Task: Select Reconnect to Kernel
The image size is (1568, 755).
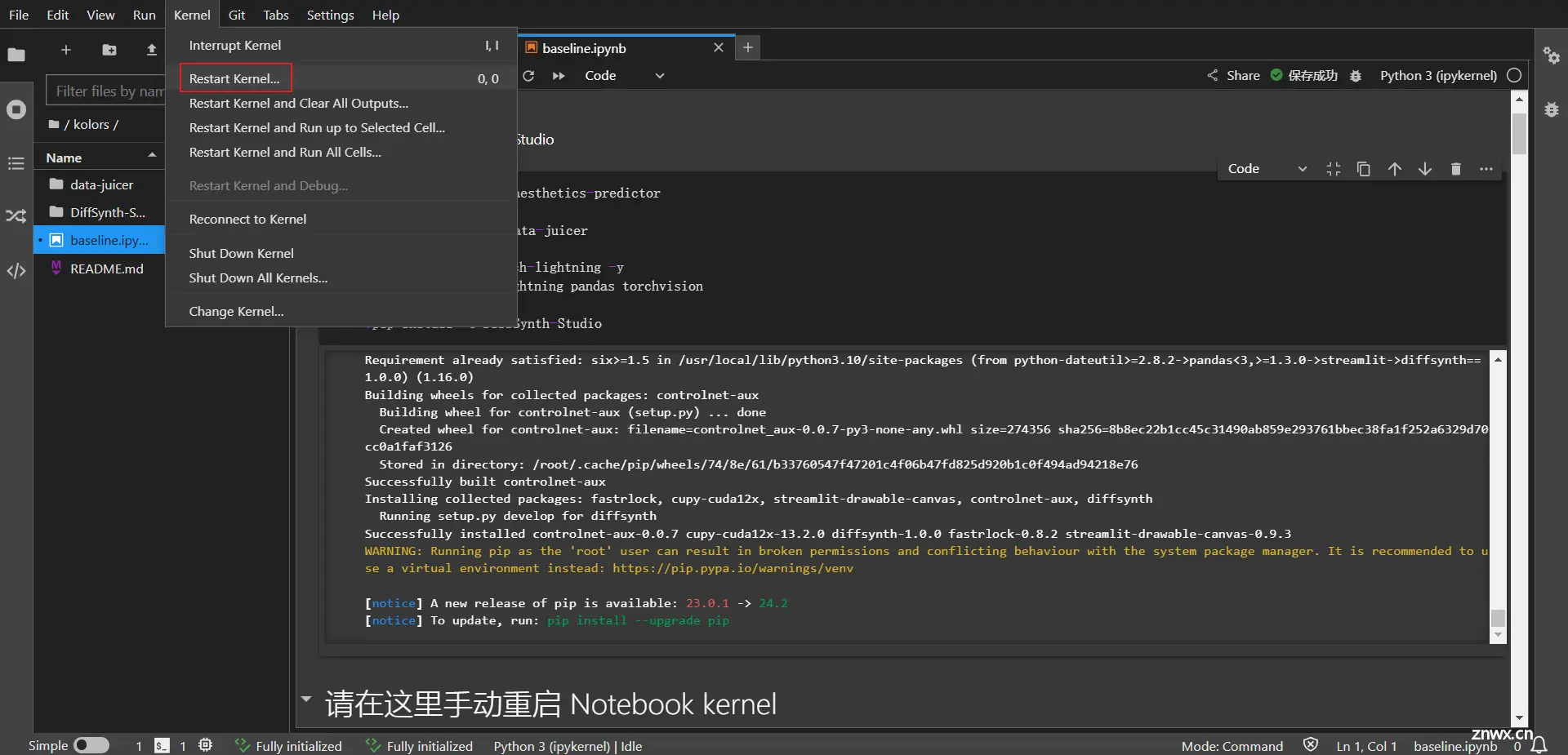Action: coord(341,219)
